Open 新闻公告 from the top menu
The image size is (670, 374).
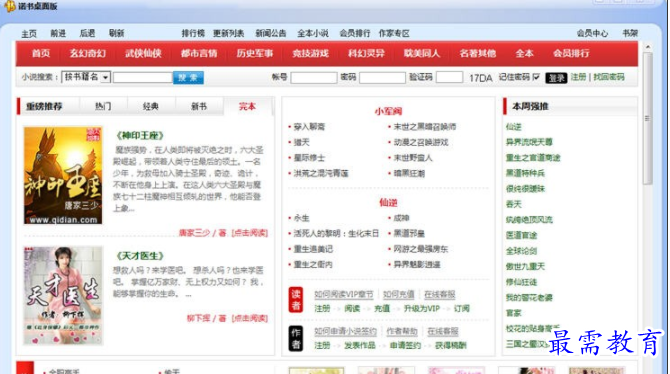(x=271, y=33)
